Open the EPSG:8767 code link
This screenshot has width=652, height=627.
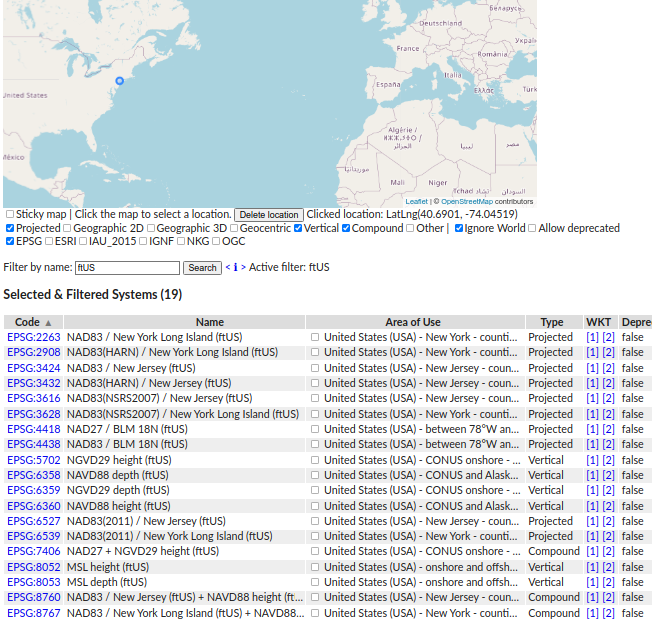pos(34,613)
